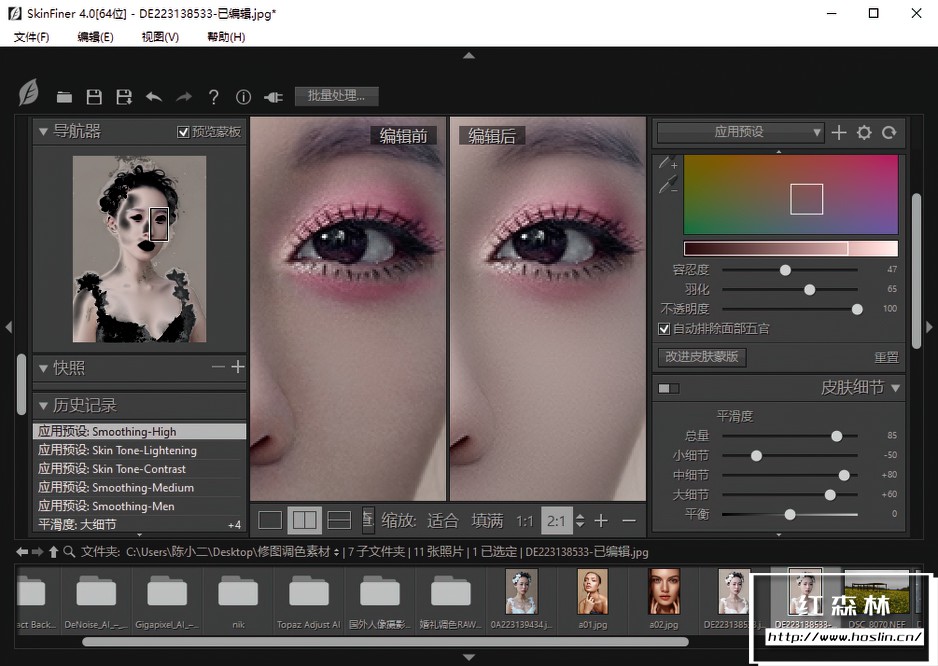The width and height of the screenshot is (938, 666).
Task: Open the 编辑(E) menu
Action: pyautogui.click(x=95, y=37)
